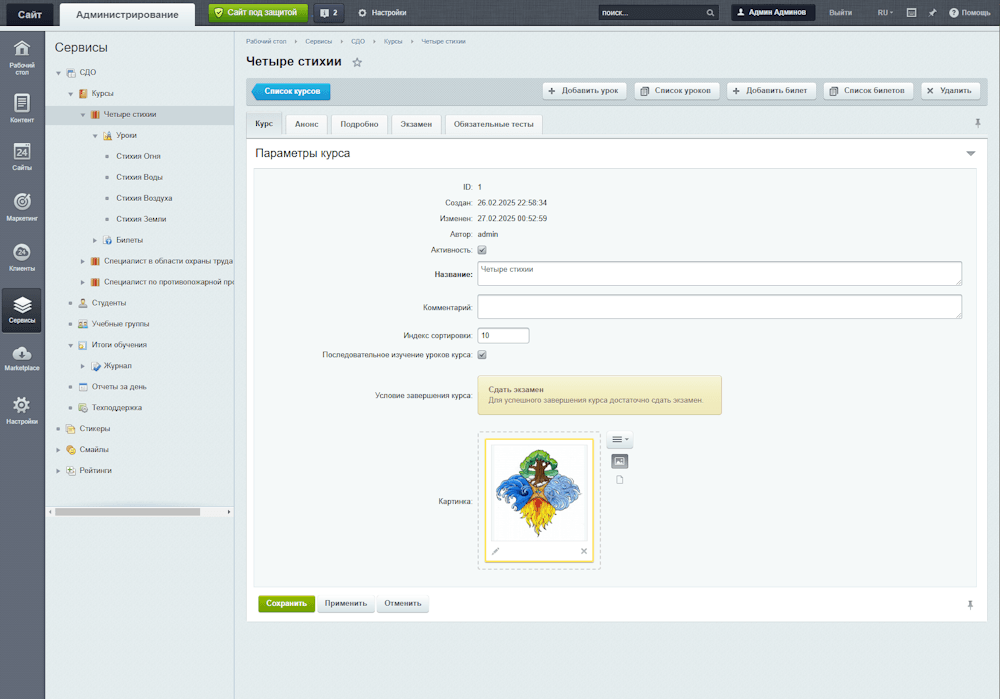Viewport: 1000px width, 699px height.
Task: Open Настройки in the left sidebar
Action: [22, 409]
